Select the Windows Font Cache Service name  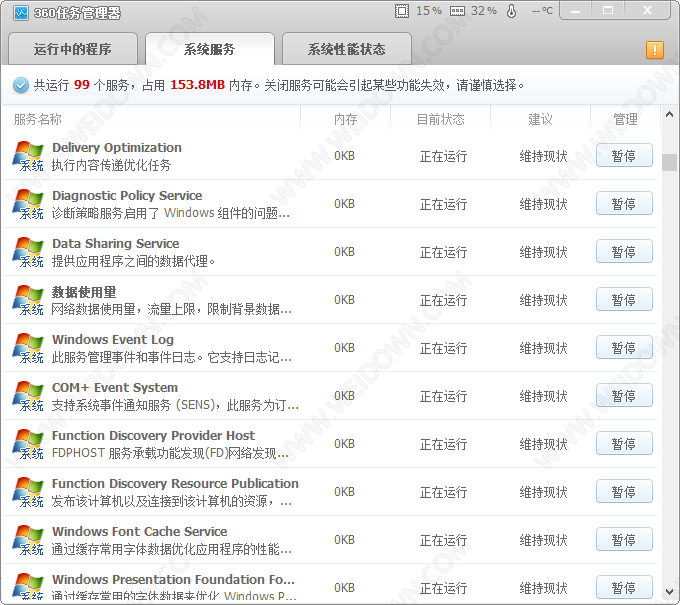click(x=140, y=532)
